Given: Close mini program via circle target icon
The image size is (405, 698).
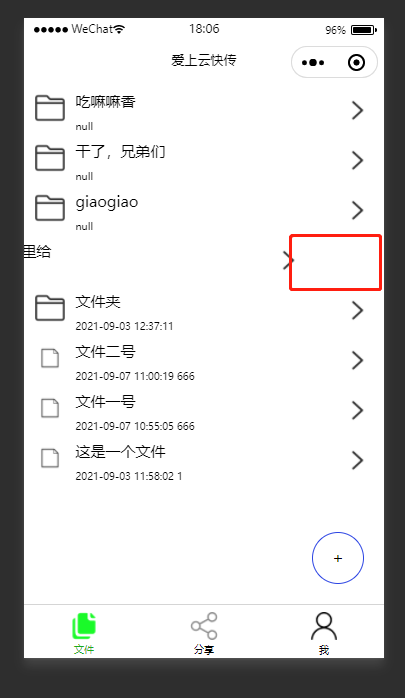Looking at the screenshot, I should point(356,62).
